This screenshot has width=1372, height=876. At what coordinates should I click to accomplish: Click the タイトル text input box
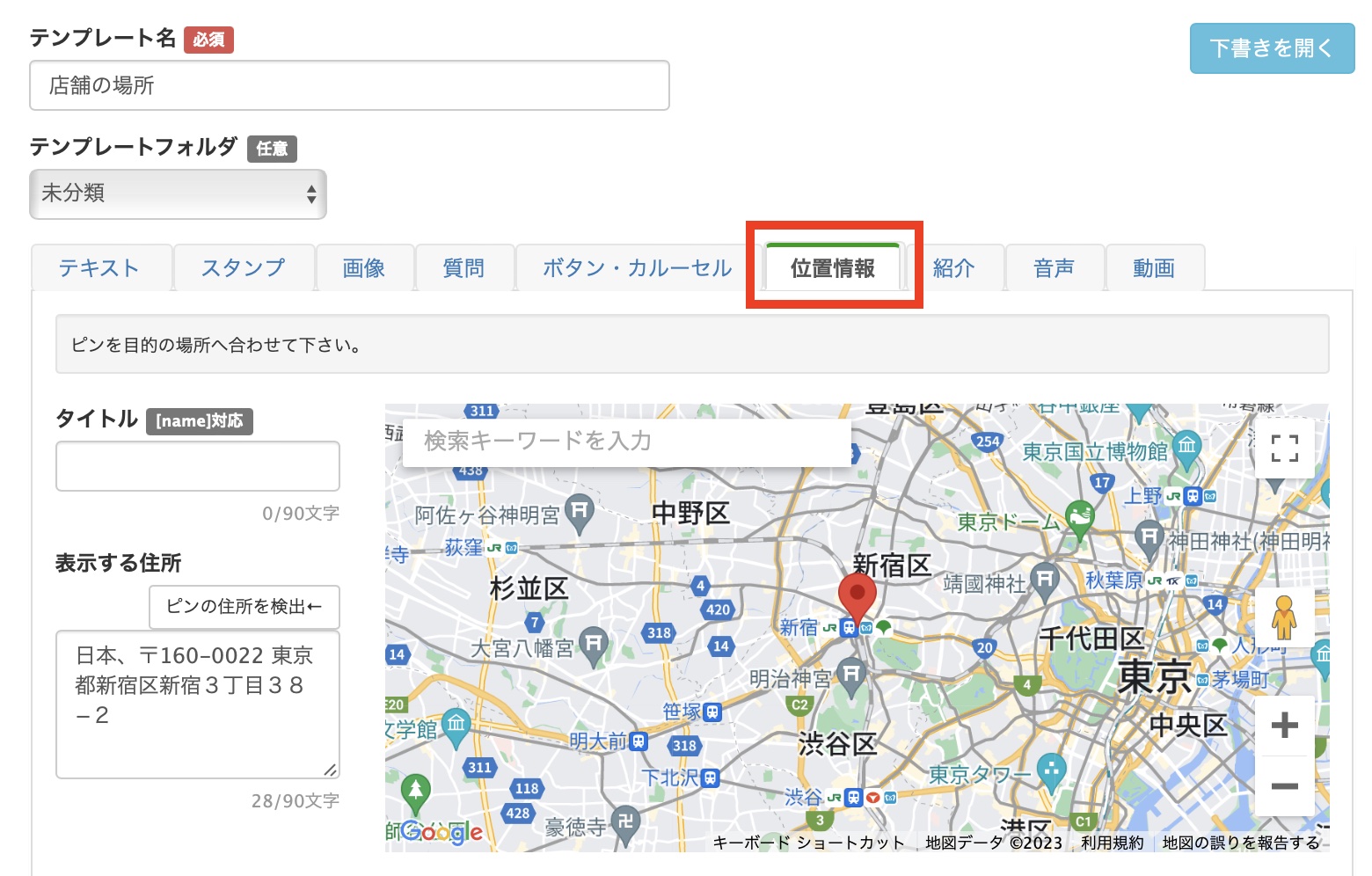(x=198, y=466)
